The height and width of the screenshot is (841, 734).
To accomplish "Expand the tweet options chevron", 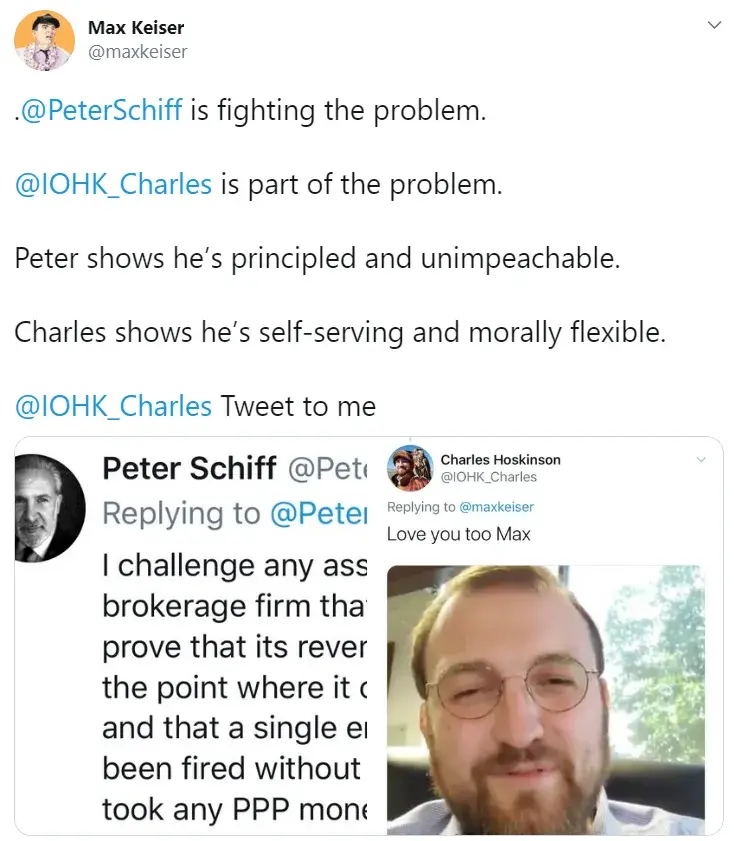I will [714, 25].
